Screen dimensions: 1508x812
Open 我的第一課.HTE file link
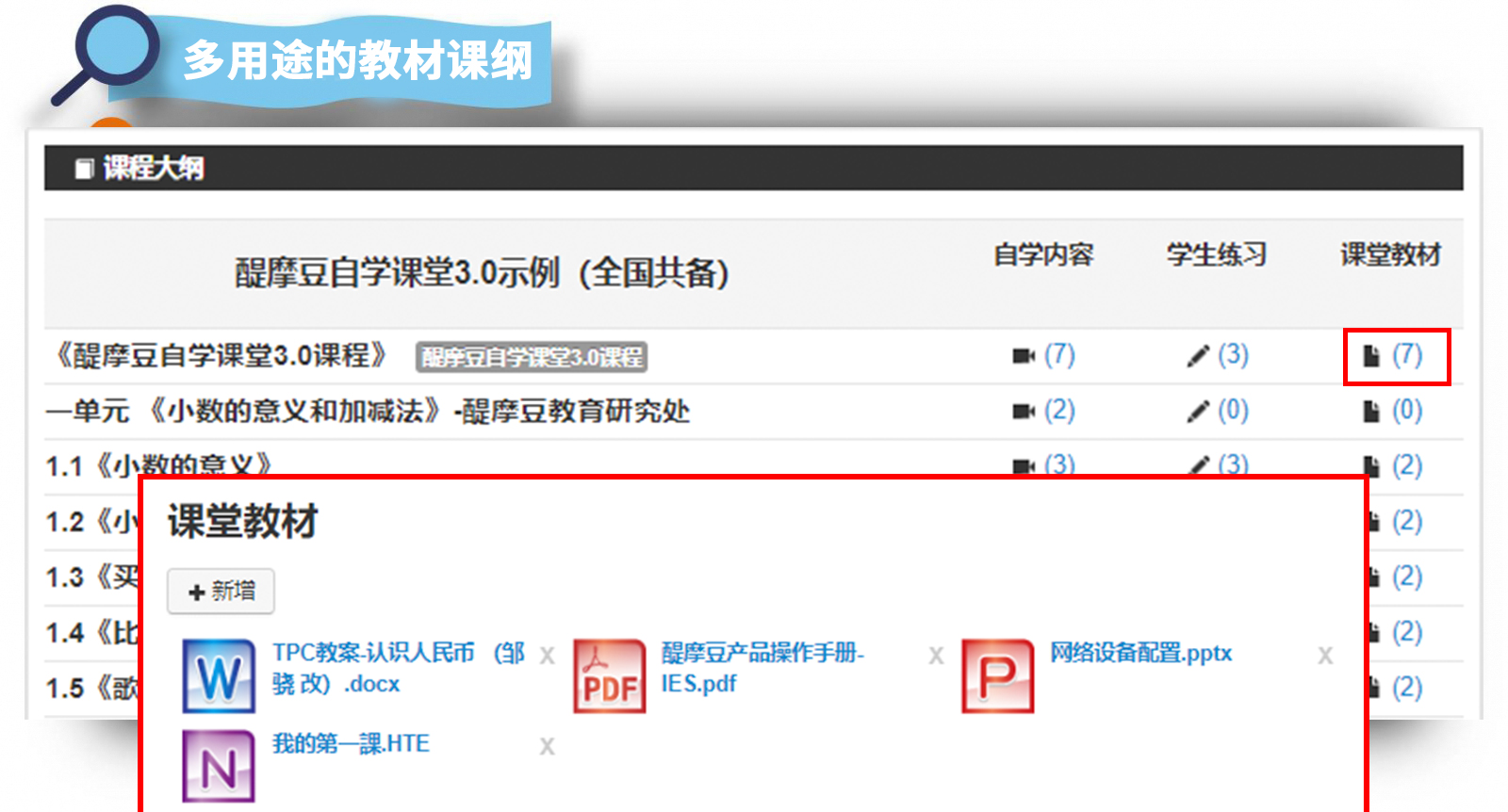tap(351, 743)
